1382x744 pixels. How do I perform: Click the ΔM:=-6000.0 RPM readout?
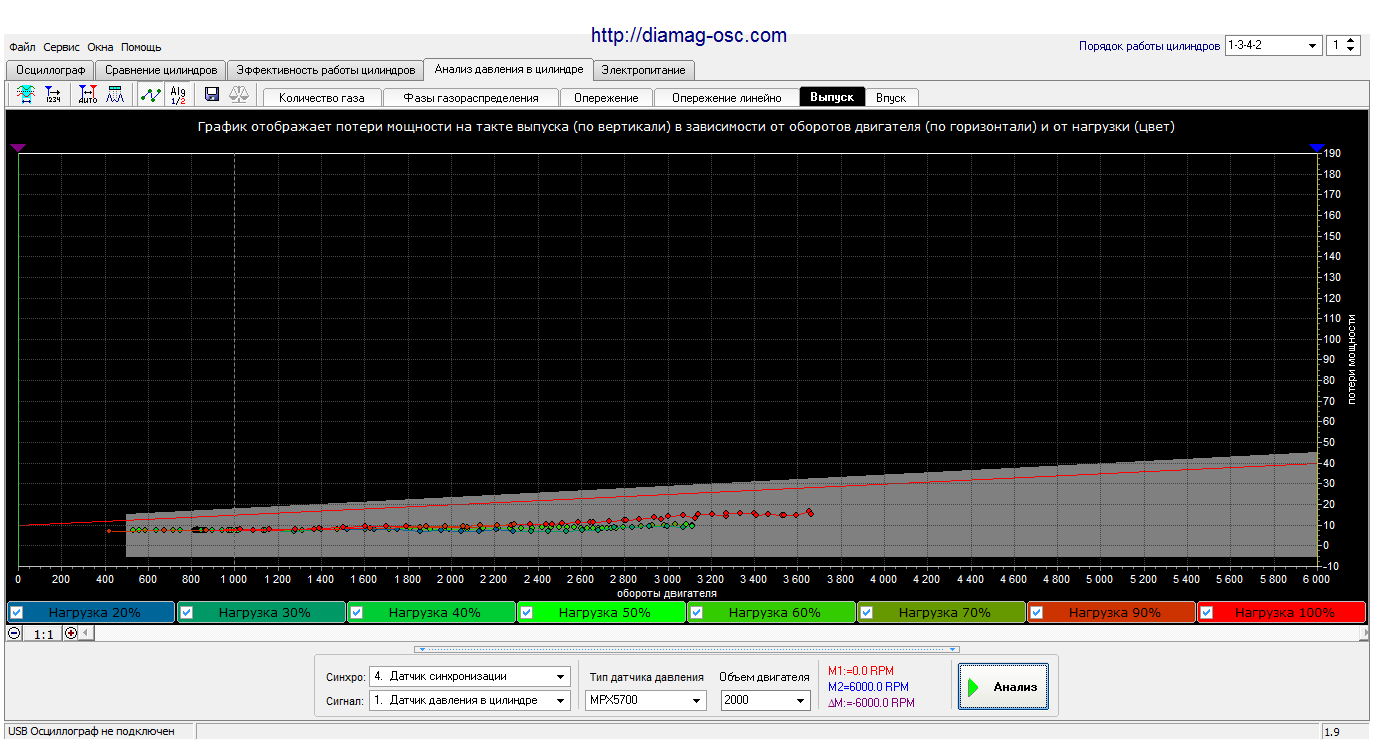[x=871, y=703]
